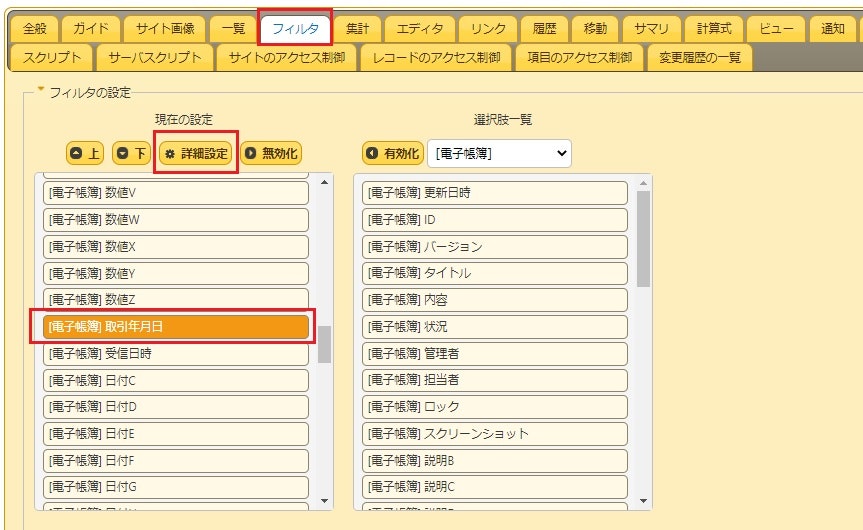Image resolution: width=863 pixels, height=530 pixels.
Task: Select [電子帳簿] 日付F item
Action: pyautogui.click(x=176, y=461)
